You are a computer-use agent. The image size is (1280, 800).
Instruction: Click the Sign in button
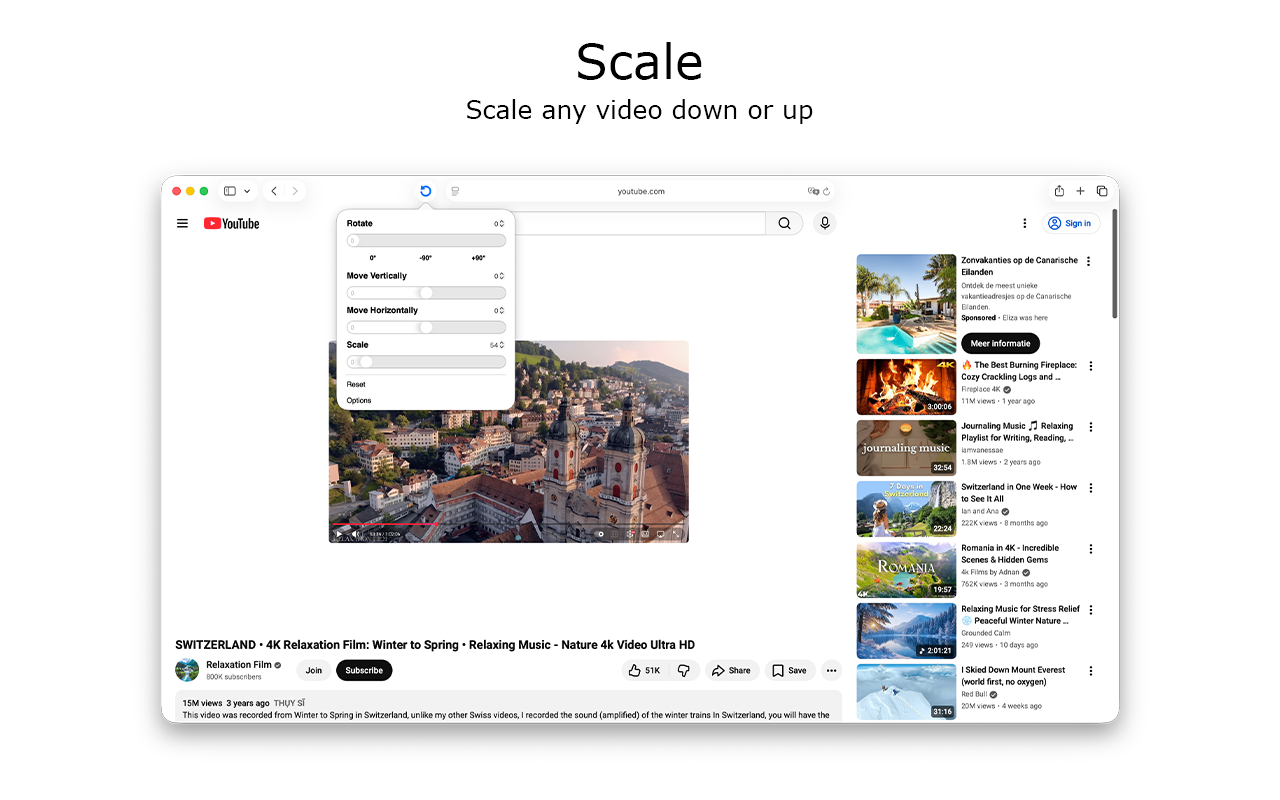(1071, 224)
